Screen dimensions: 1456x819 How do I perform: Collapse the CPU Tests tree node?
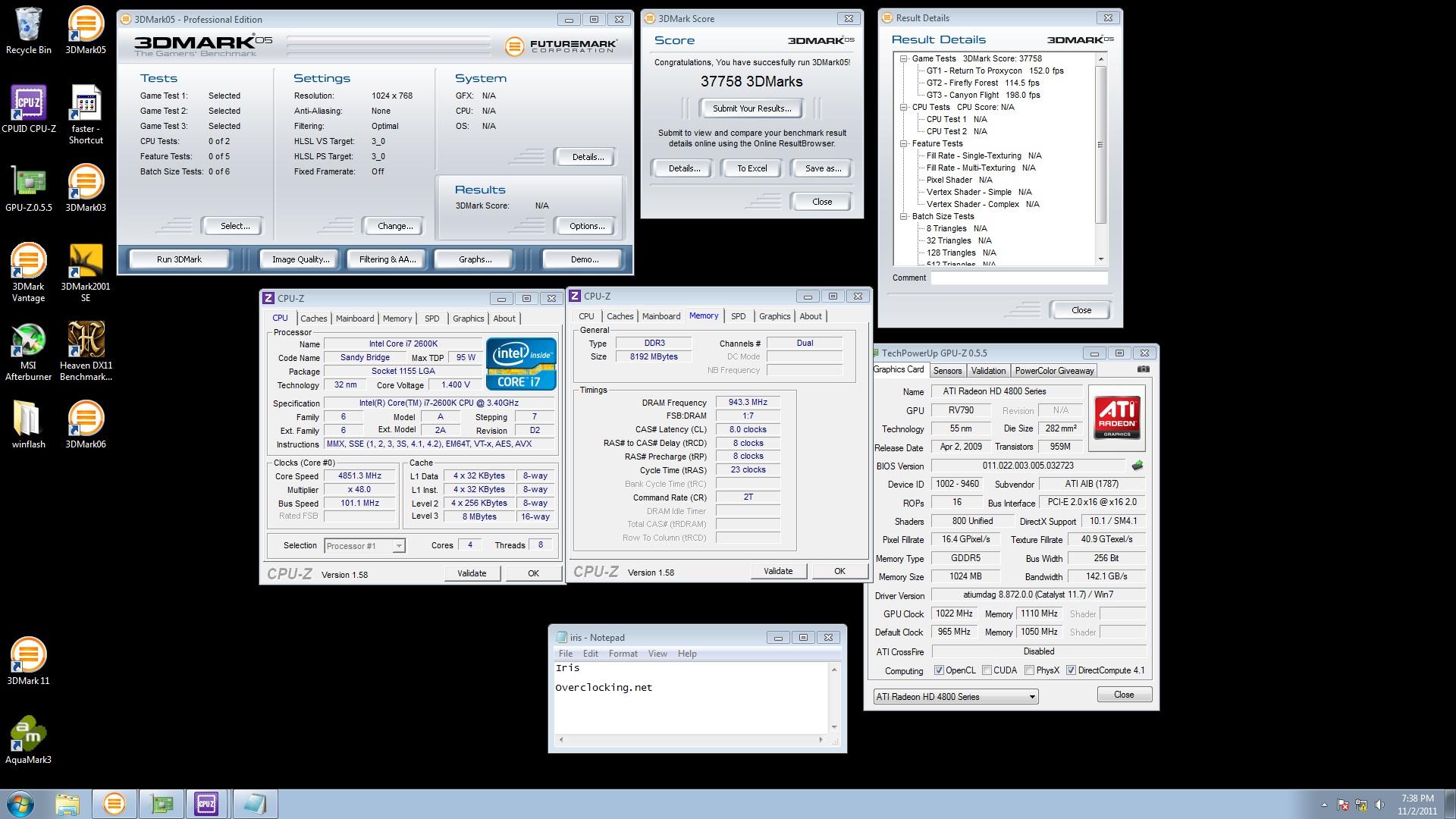[x=904, y=107]
